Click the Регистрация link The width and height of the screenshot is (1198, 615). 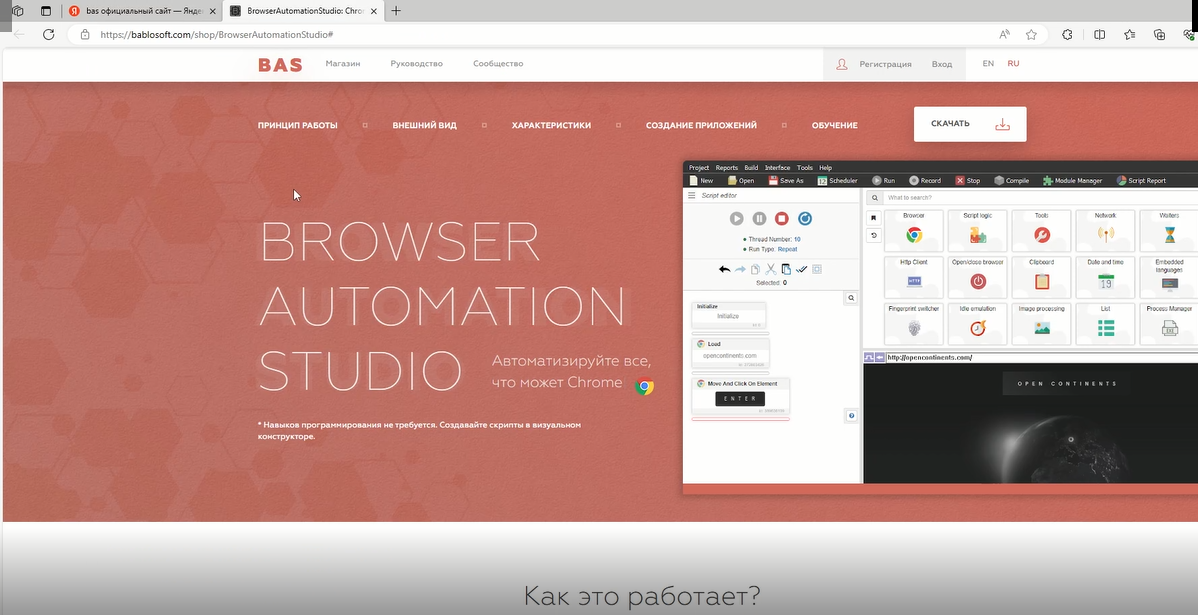[x=885, y=64]
